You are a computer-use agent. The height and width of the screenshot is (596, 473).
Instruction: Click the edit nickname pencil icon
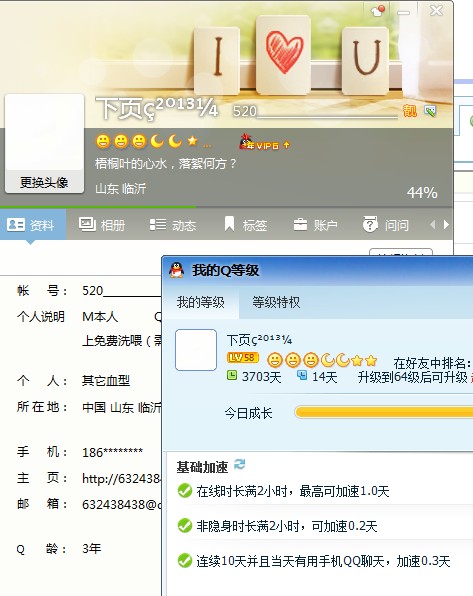tap(430, 111)
